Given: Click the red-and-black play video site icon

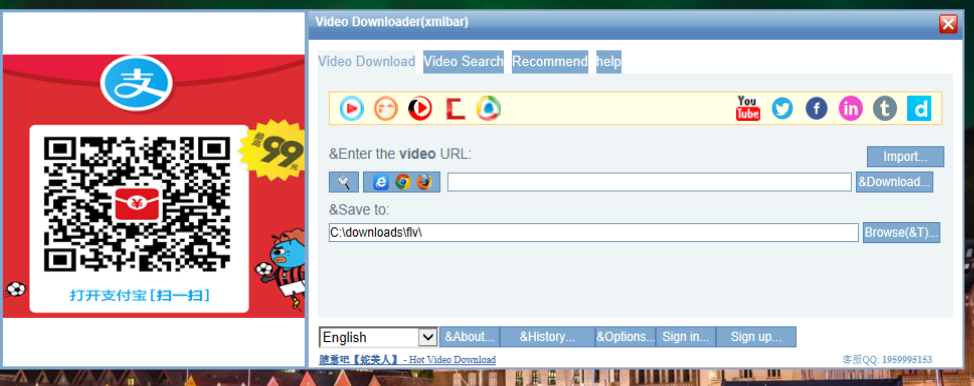Looking at the screenshot, I should point(420,109).
